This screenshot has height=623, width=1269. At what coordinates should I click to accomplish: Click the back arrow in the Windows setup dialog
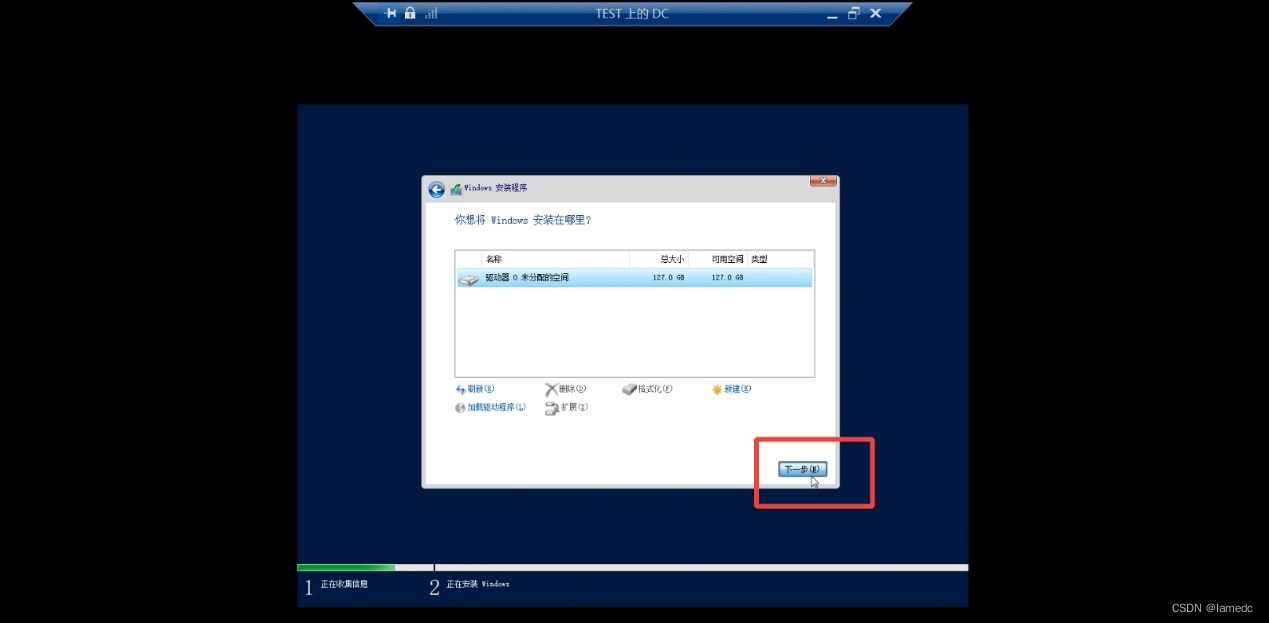tap(436, 189)
